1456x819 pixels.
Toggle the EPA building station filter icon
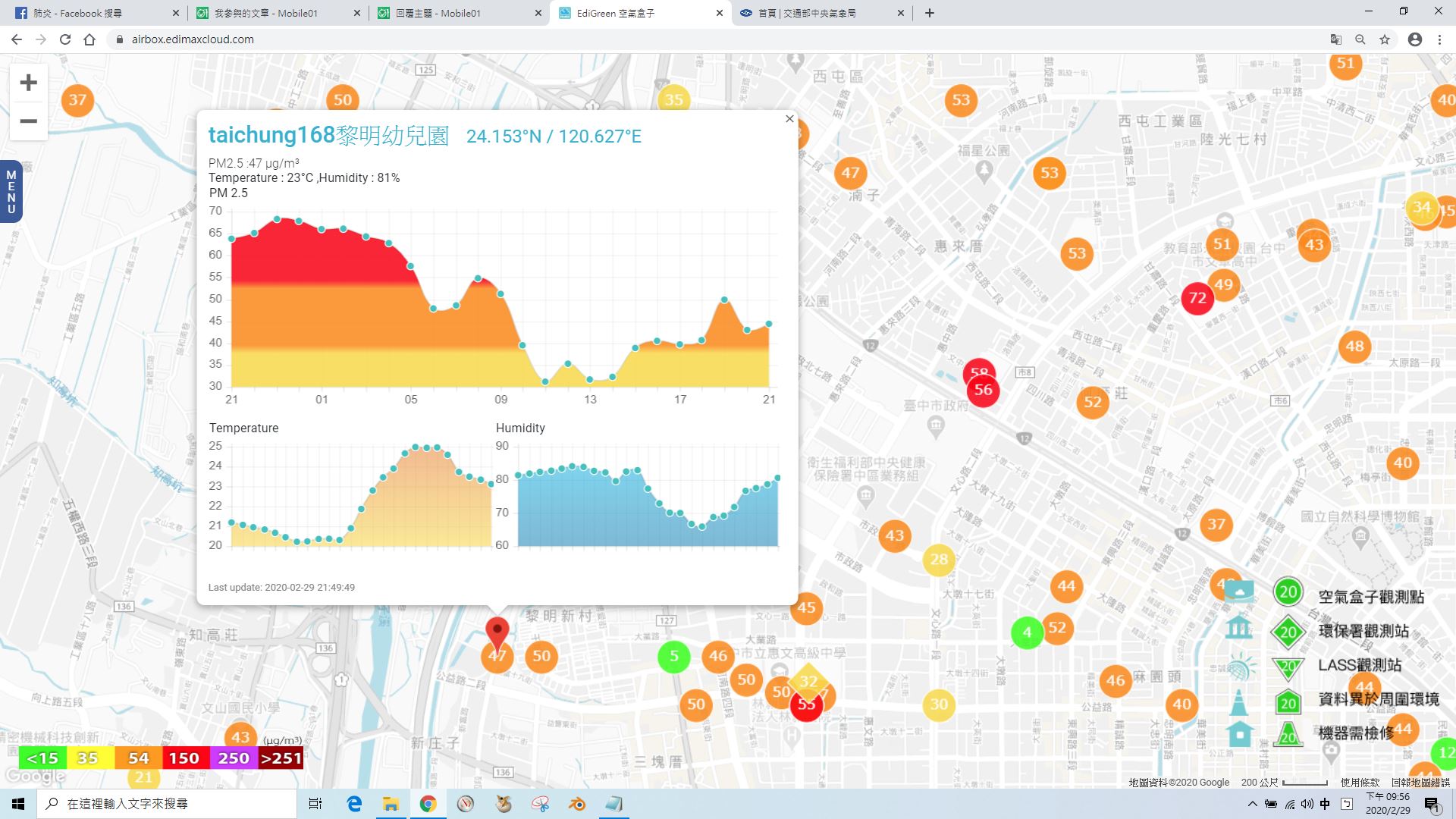(x=1239, y=628)
